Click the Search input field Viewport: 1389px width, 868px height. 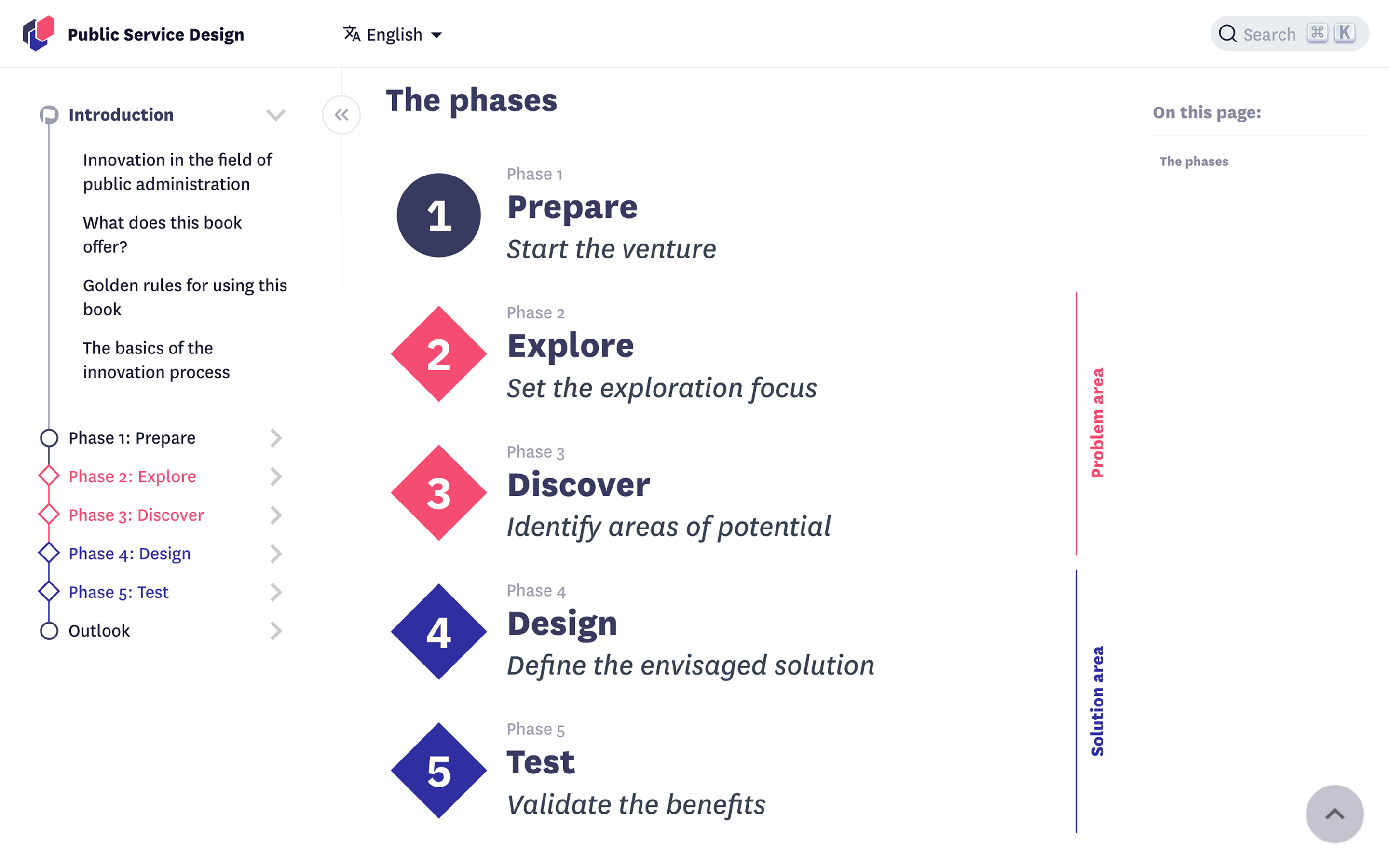(1289, 34)
